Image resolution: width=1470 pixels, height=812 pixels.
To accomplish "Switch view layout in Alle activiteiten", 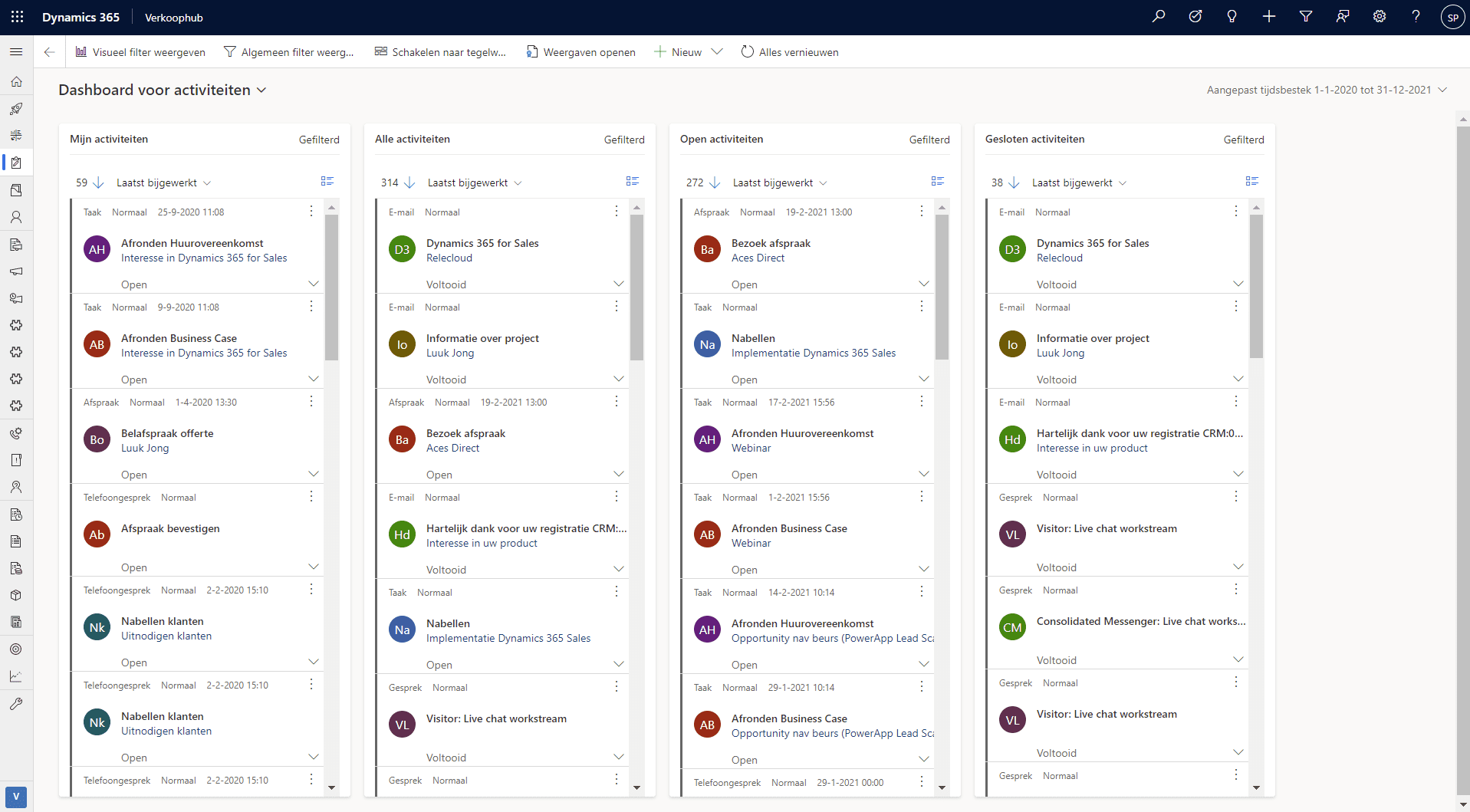I will point(633,181).
